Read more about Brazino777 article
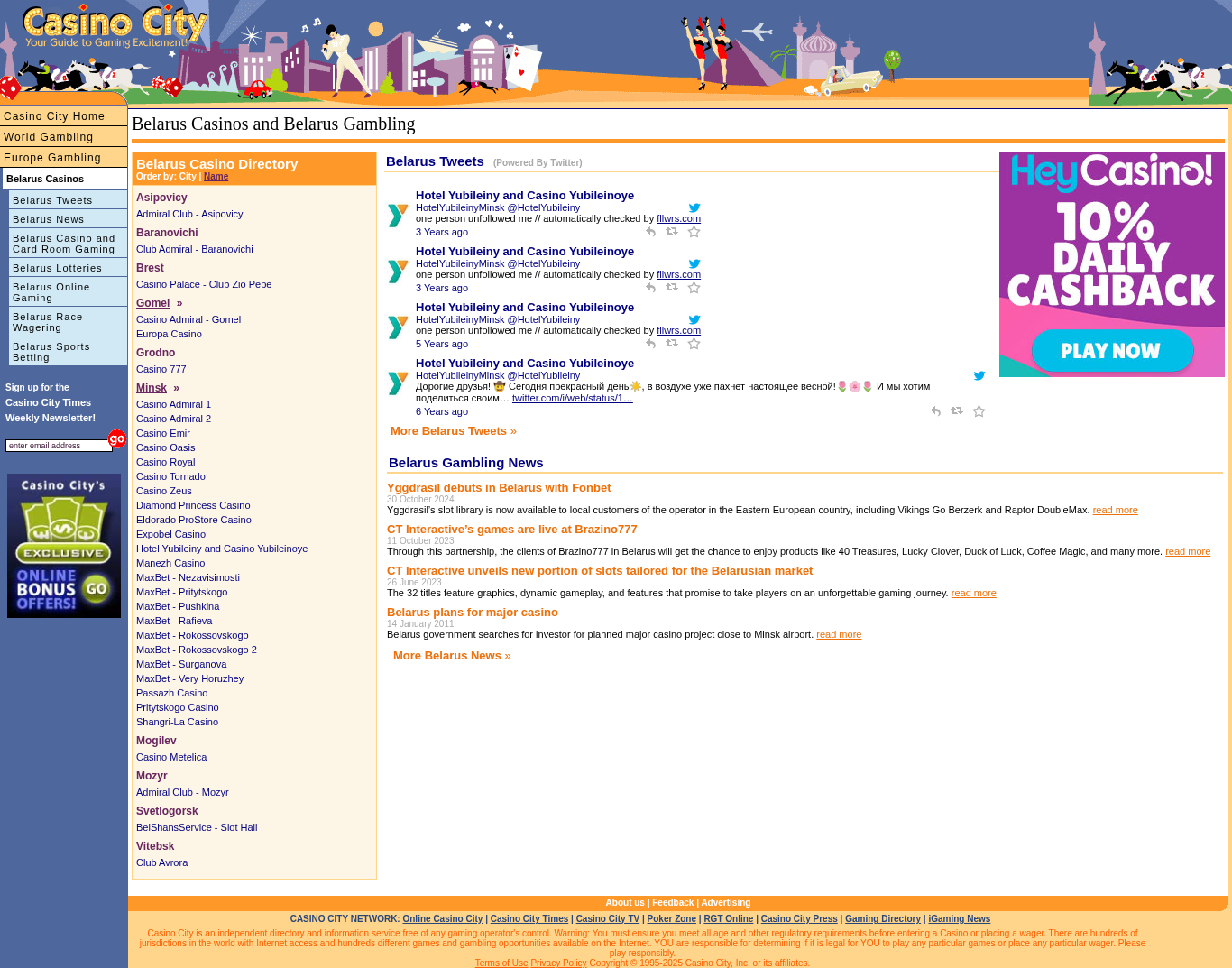The width and height of the screenshot is (1232, 968). [1188, 551]
